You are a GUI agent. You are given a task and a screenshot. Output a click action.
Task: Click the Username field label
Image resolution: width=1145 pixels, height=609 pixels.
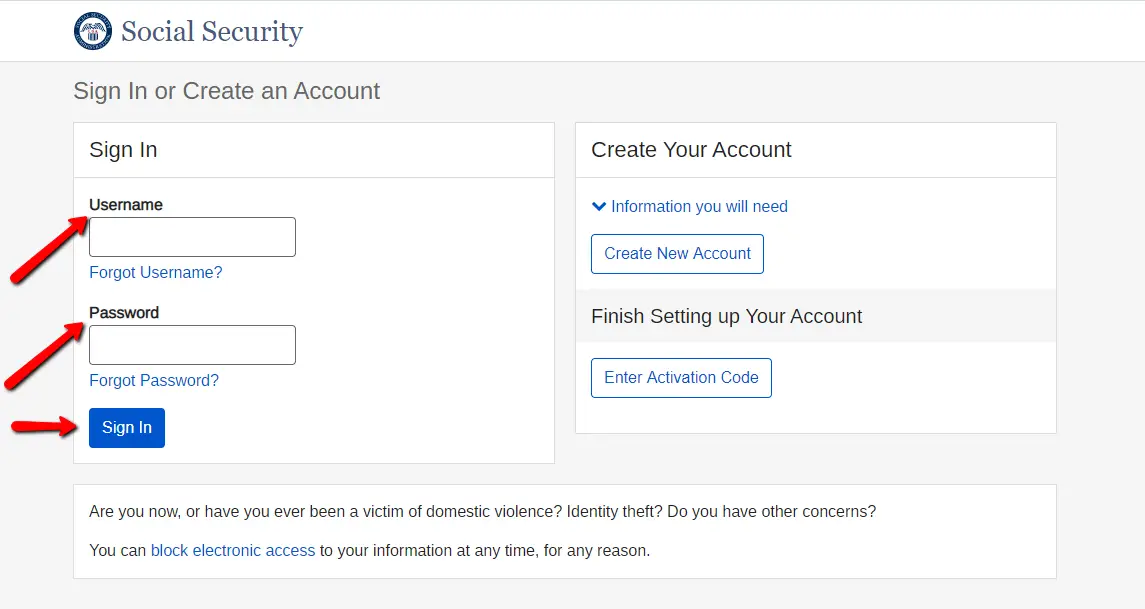click(126, 204)
